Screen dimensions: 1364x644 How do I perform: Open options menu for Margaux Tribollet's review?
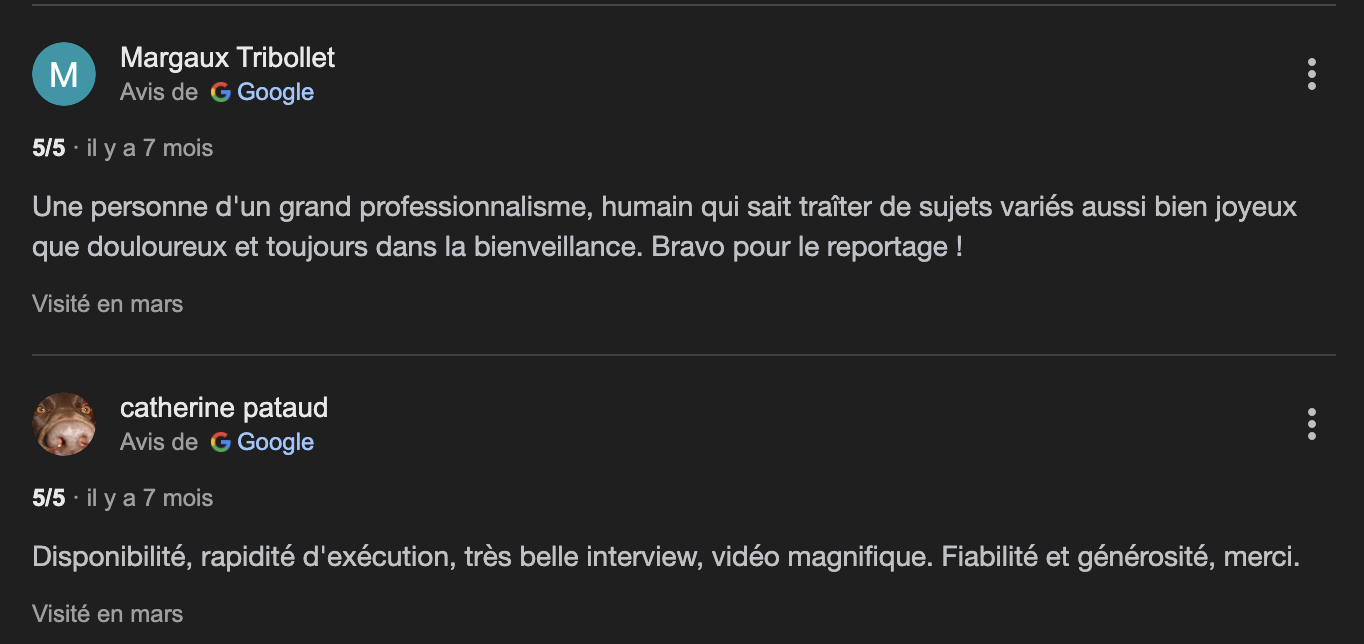1311,74
